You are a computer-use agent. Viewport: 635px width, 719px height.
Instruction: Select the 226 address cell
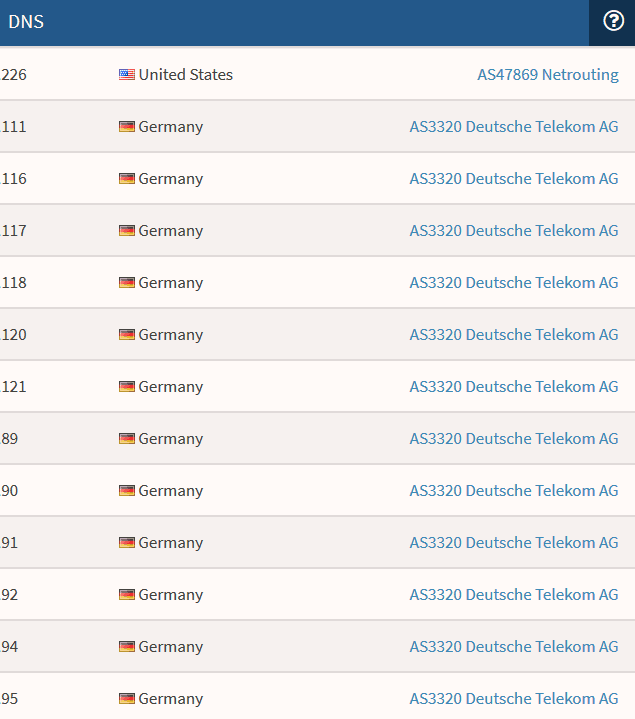coord(13,74)
